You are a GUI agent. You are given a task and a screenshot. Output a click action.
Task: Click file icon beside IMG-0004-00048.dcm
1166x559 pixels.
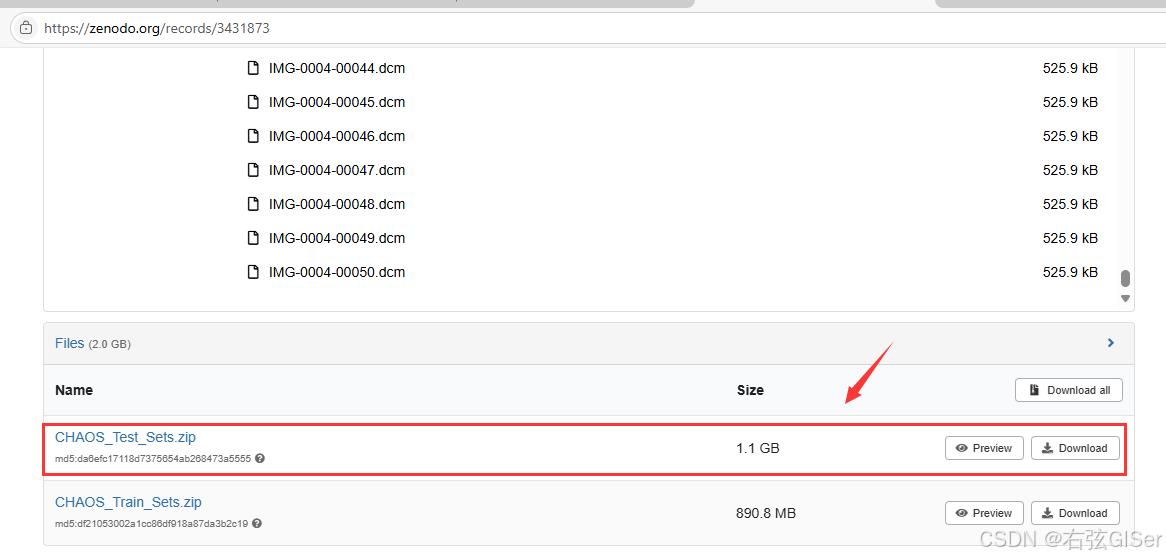point(254,204)
